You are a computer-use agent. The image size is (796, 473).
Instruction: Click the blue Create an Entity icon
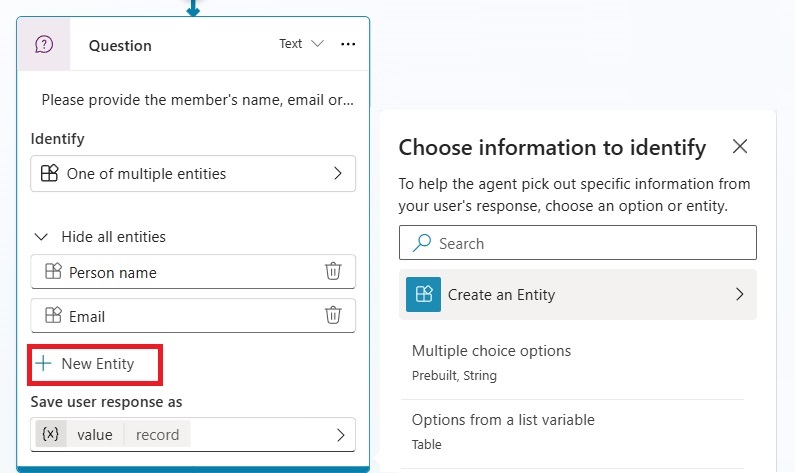(423, 294)
